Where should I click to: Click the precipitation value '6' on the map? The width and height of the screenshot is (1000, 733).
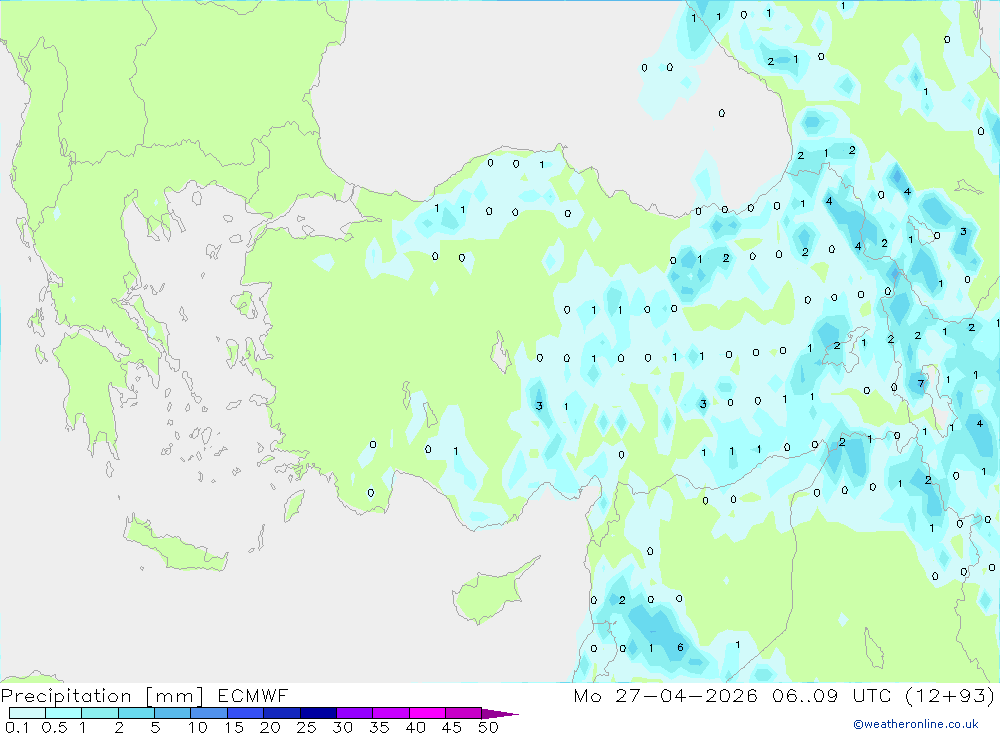680,647
